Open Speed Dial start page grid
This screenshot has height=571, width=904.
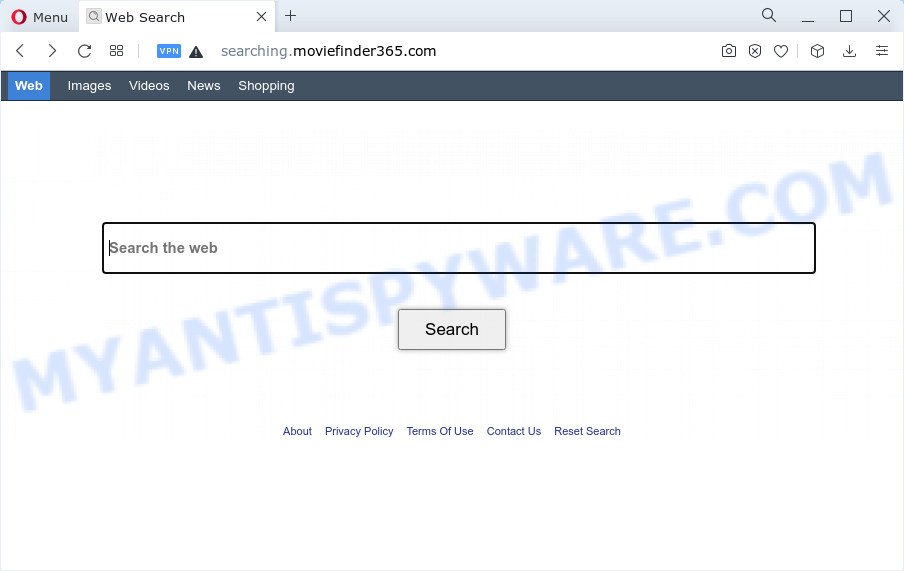[116, 51]
